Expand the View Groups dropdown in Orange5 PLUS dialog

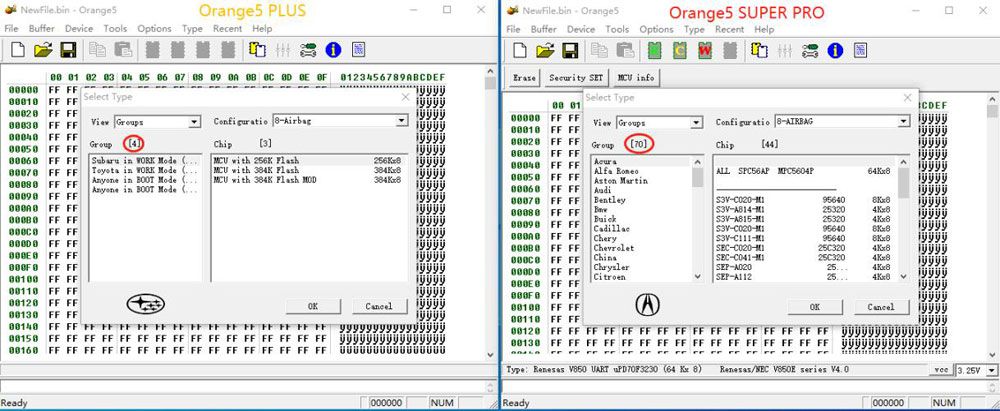point(194,122)
